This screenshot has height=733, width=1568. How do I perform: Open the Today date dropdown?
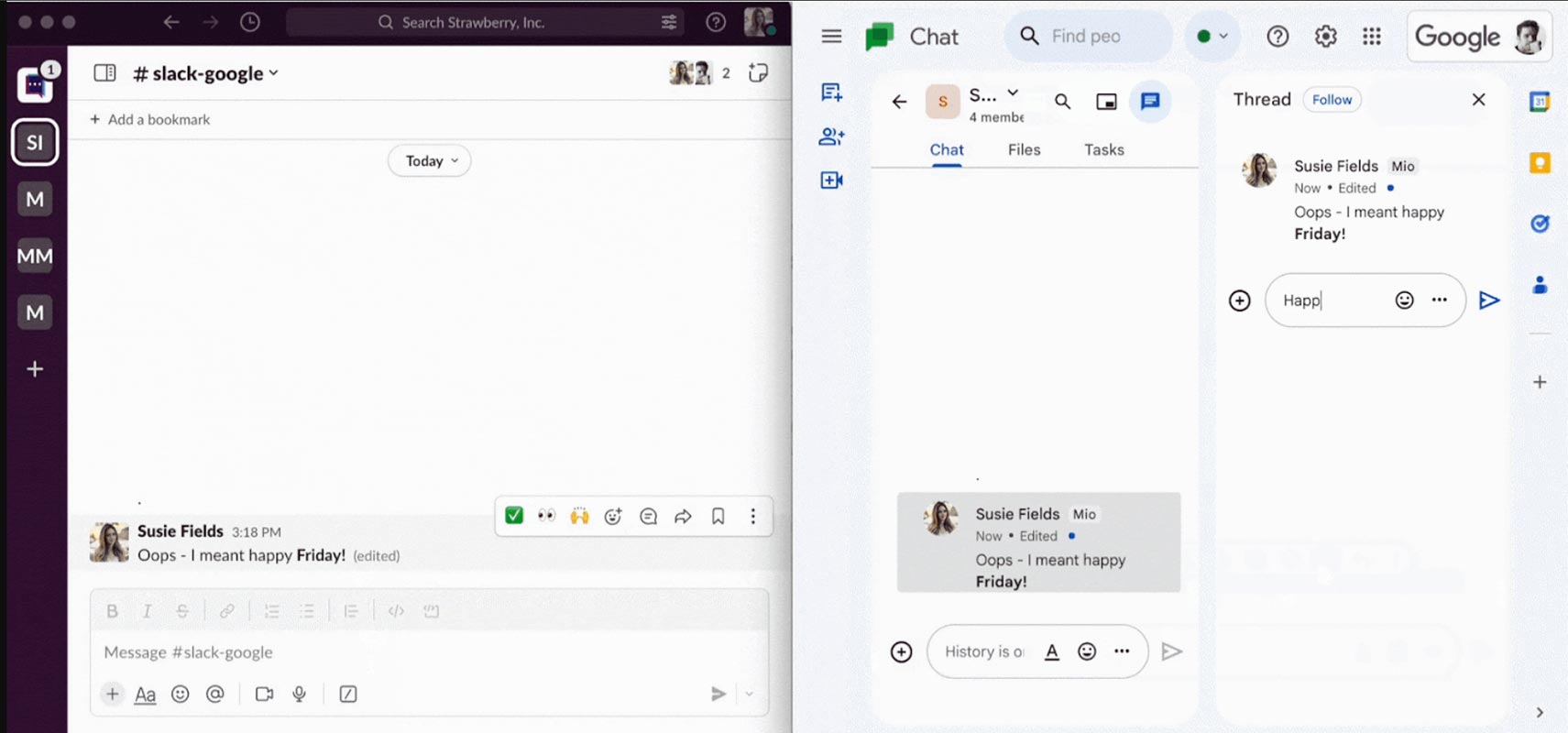[430, 160]
